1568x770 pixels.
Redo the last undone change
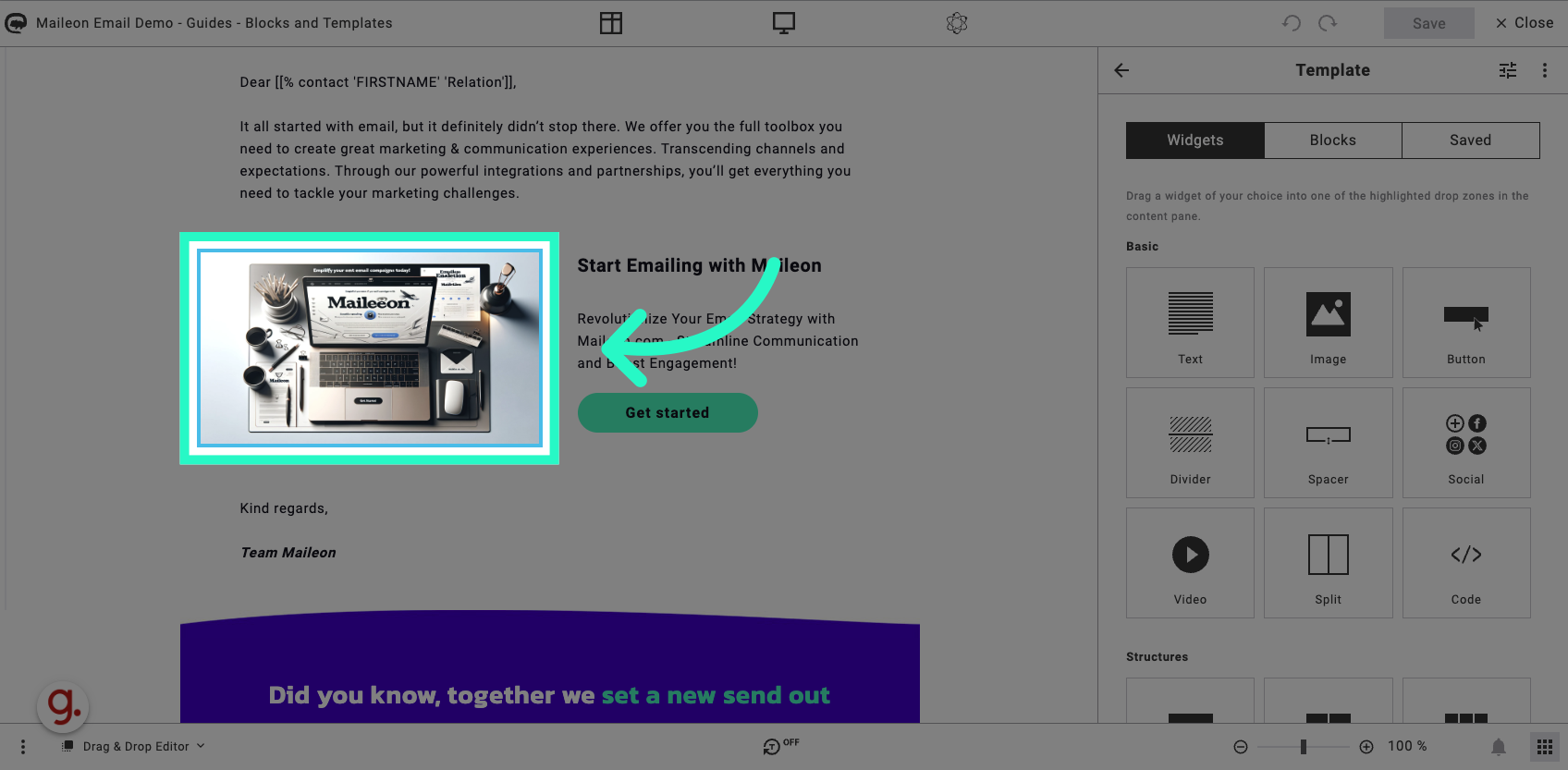click(x=1328, y=23)
